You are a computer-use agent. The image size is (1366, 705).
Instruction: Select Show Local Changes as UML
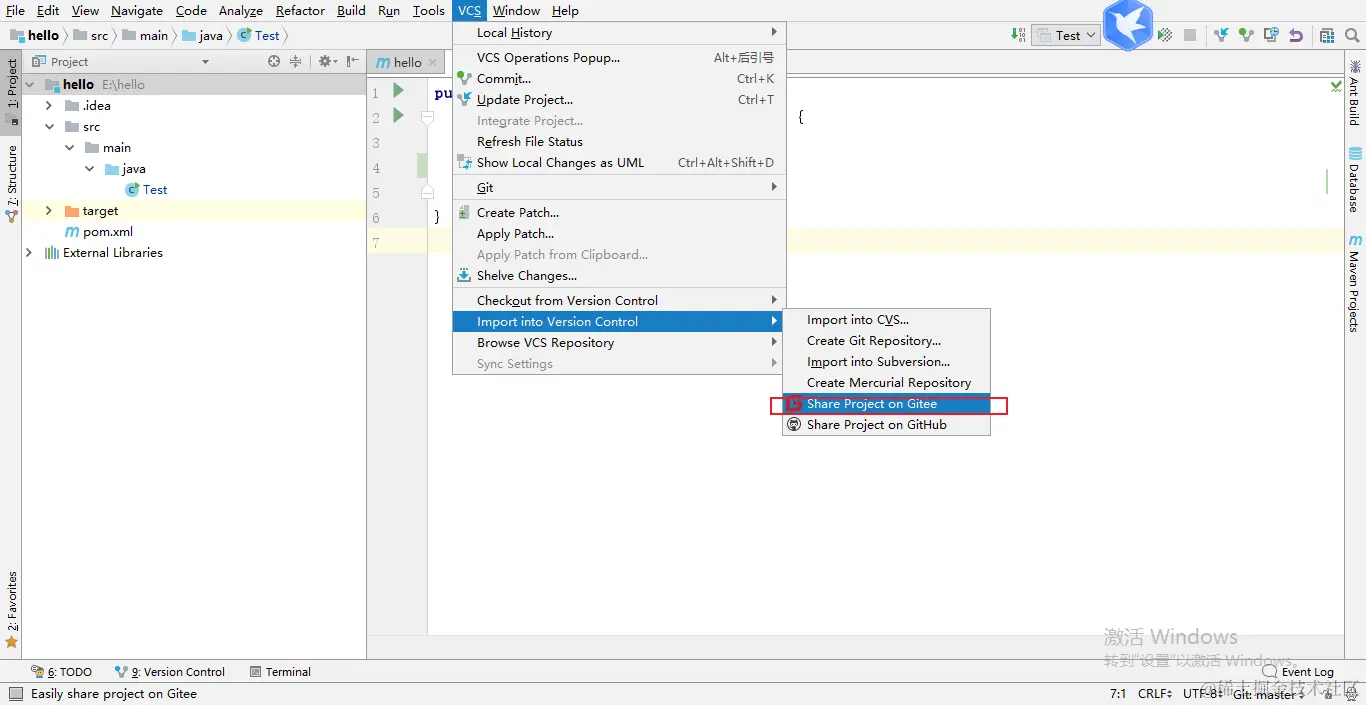[x=619, y=163]
